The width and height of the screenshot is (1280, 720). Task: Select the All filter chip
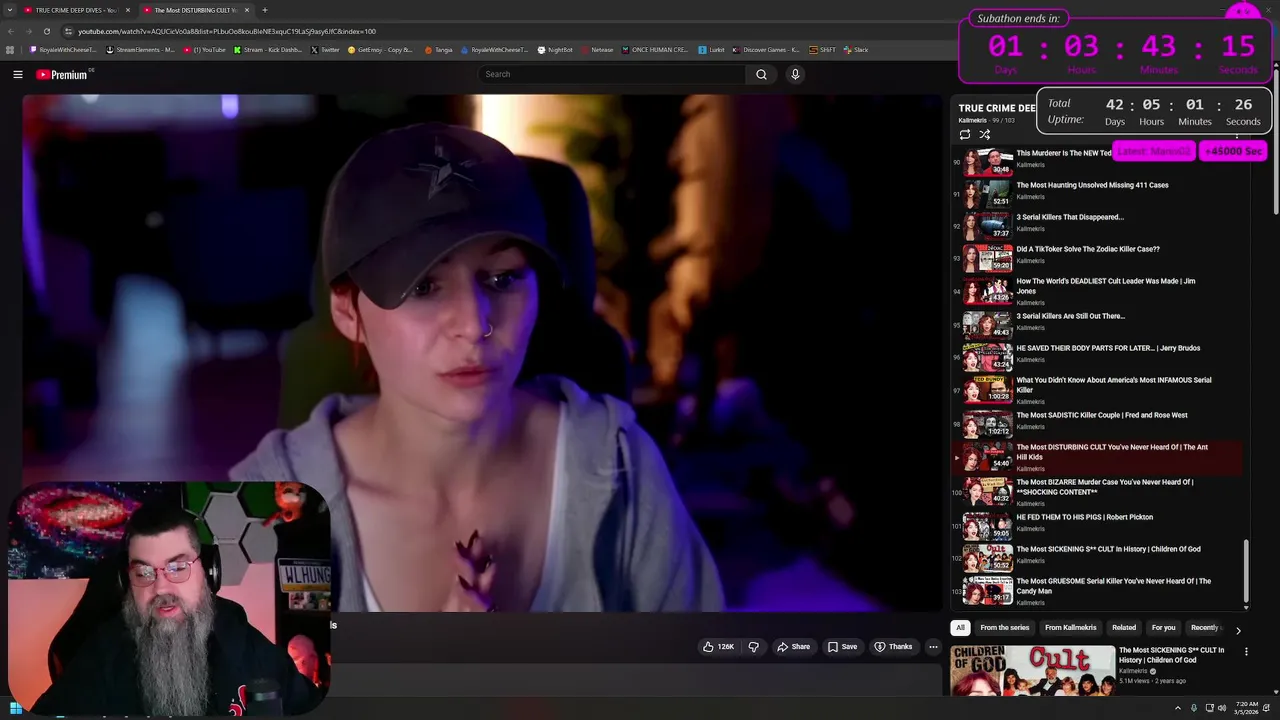(x=960, y=628)
